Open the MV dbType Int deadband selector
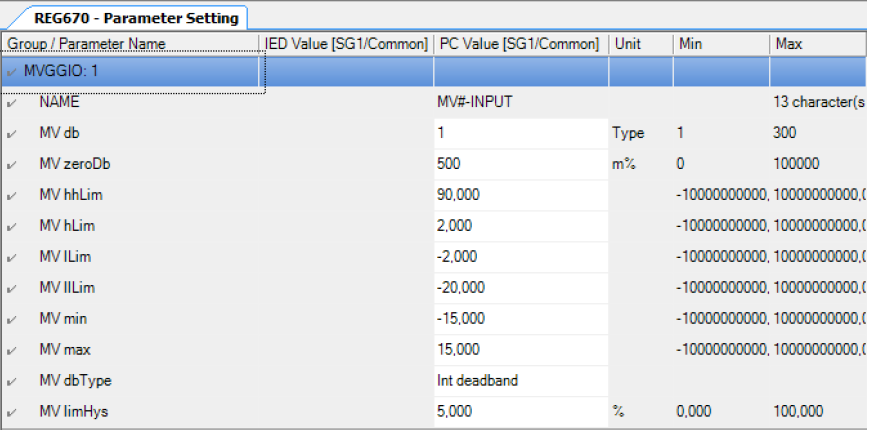Image resolution: width=869 pixels, height=430 pixels. (x=521, y=381)
